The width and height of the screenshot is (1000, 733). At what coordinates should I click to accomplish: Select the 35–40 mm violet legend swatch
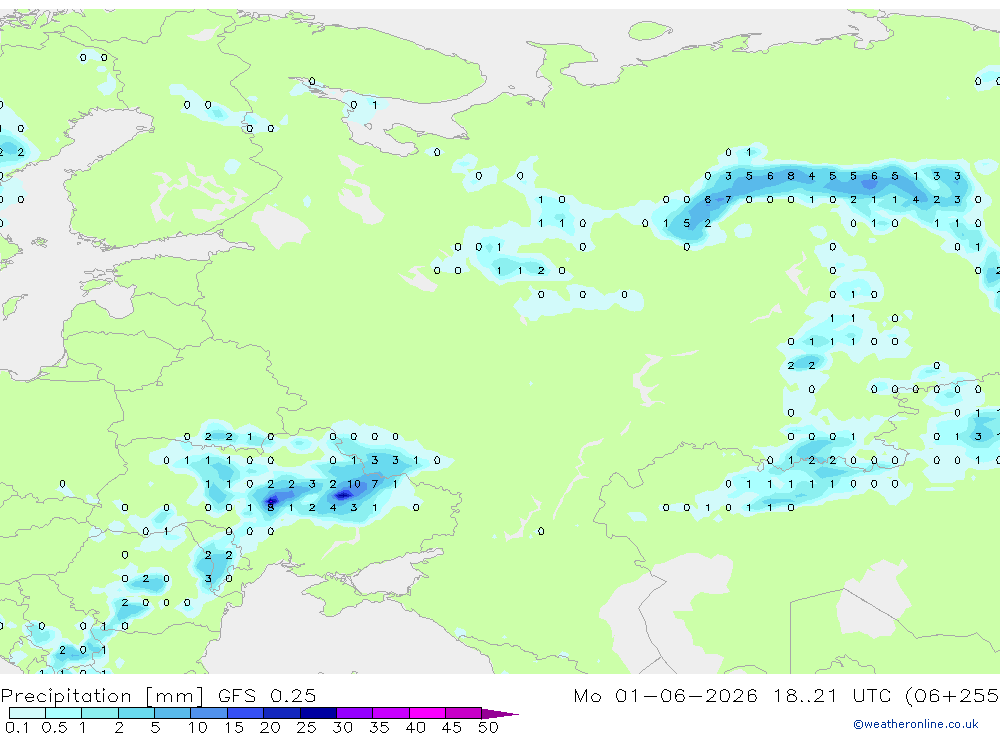tap(390, 713)
